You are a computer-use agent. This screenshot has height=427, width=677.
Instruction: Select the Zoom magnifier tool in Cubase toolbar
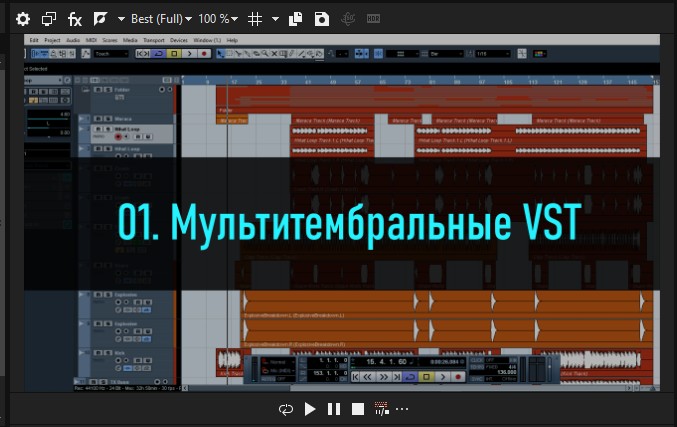coord(265,54)
